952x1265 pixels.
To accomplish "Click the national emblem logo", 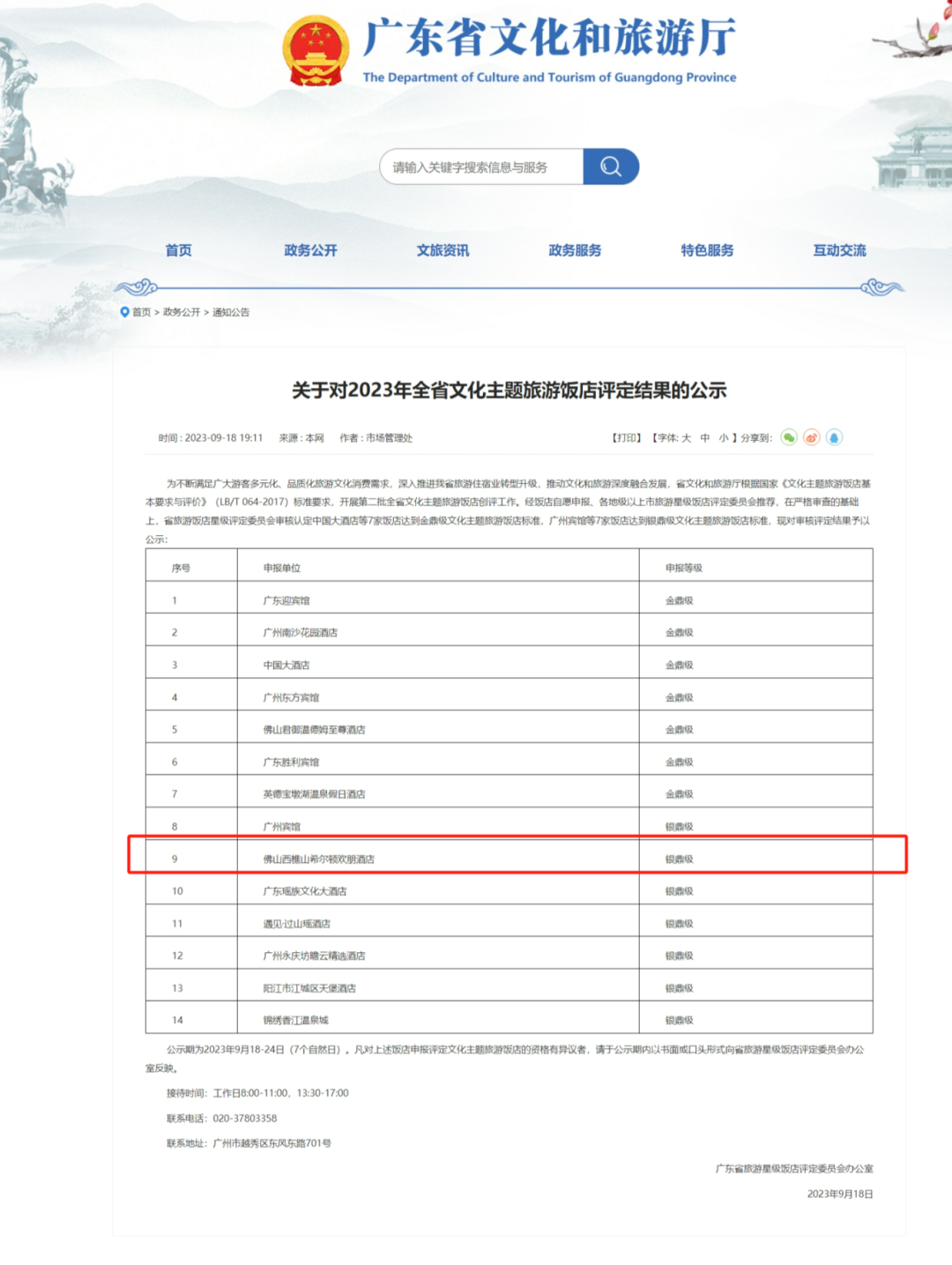I will [x=316, y=51].
